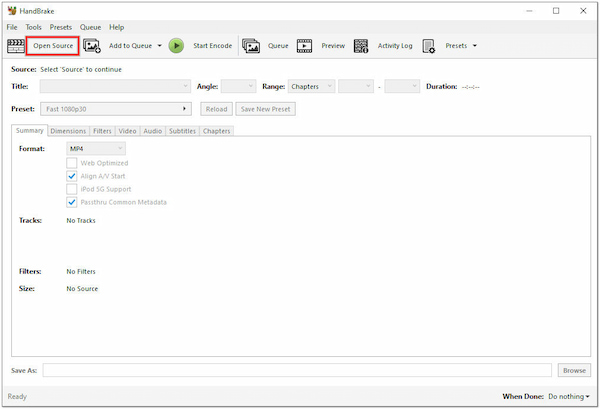Click the HandBrake app logo in title bar
Screen dimensions: 600x409
[x=12, y=11]
